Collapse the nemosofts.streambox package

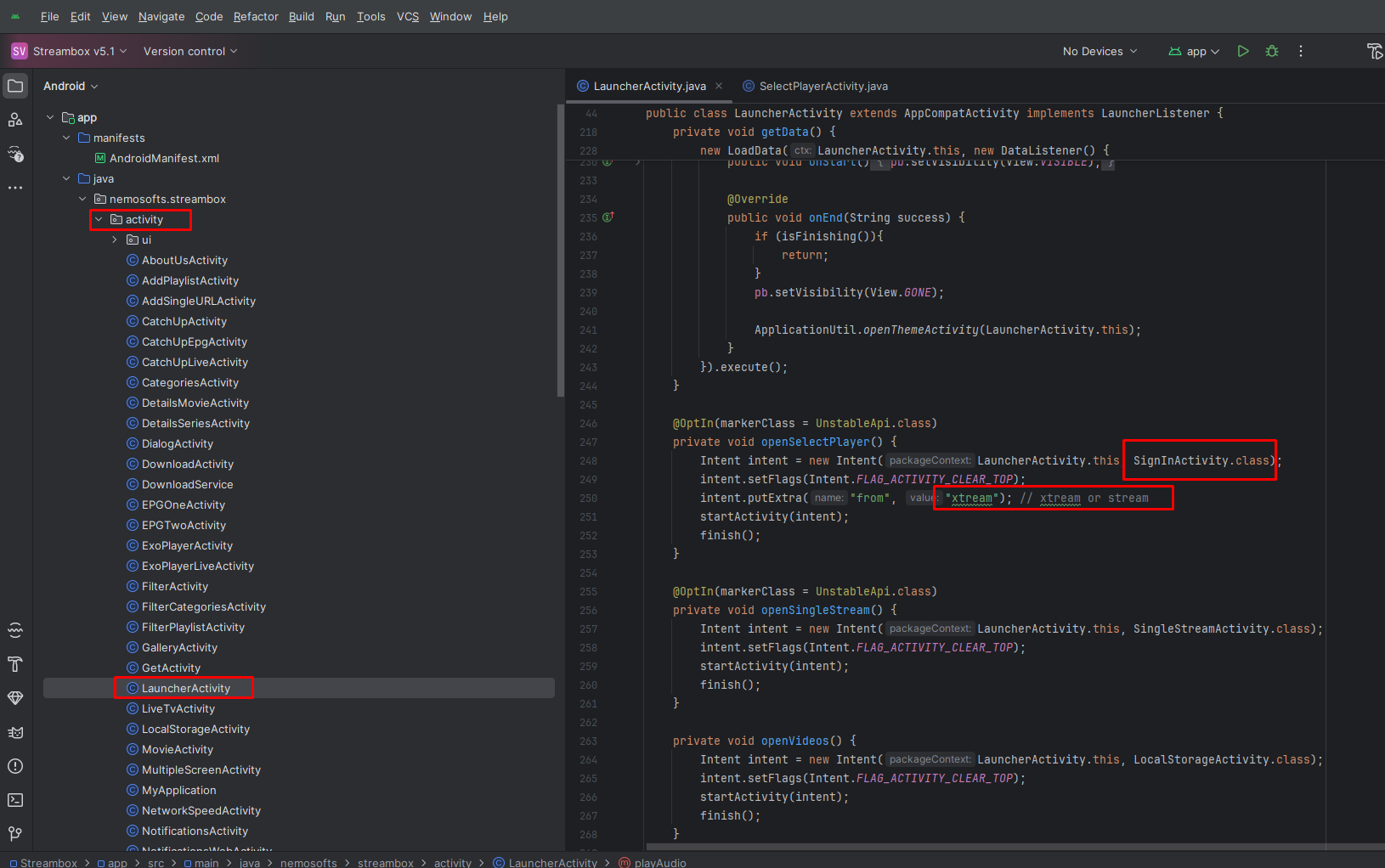82,199
